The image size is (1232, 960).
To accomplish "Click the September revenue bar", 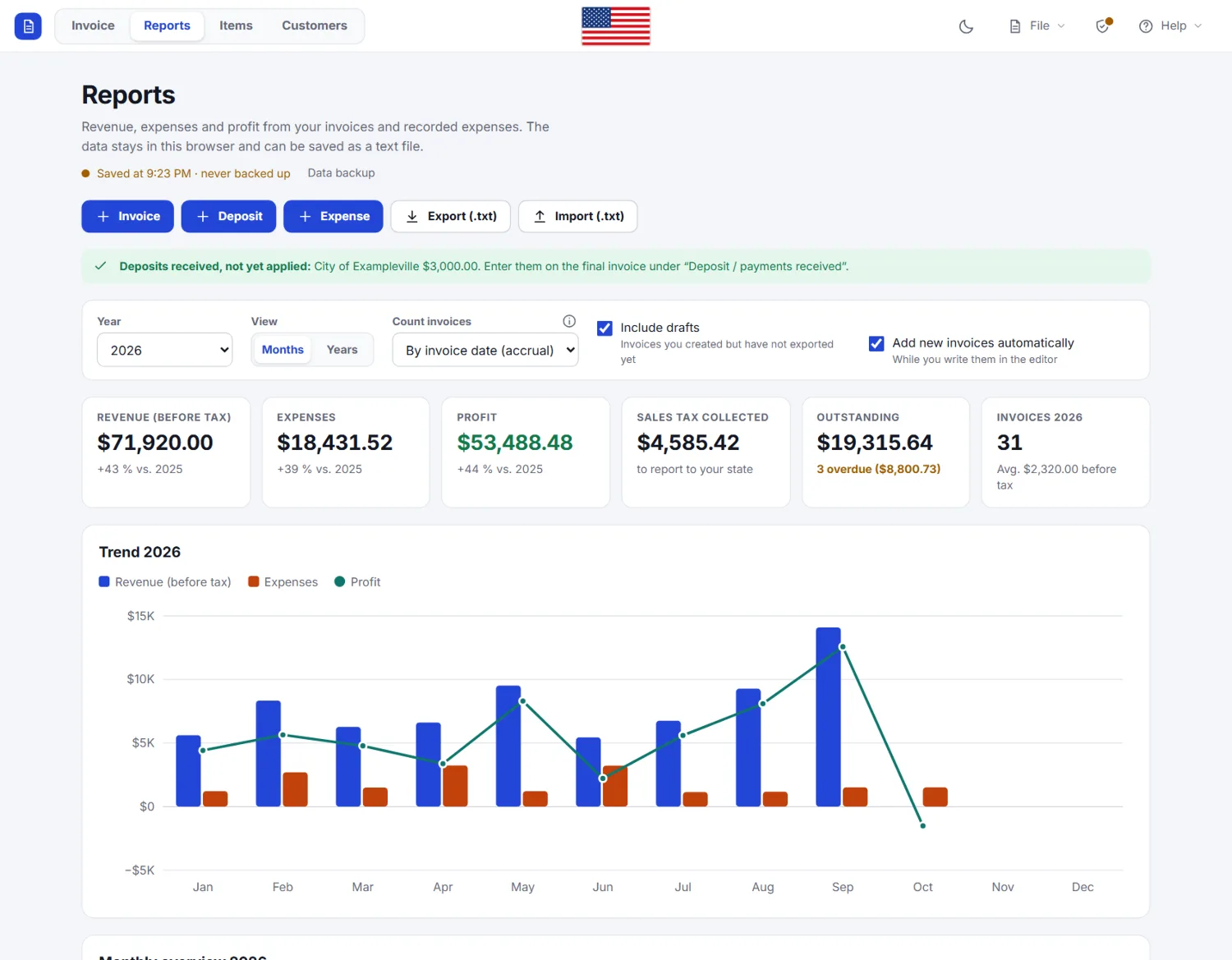I will 828,717.
